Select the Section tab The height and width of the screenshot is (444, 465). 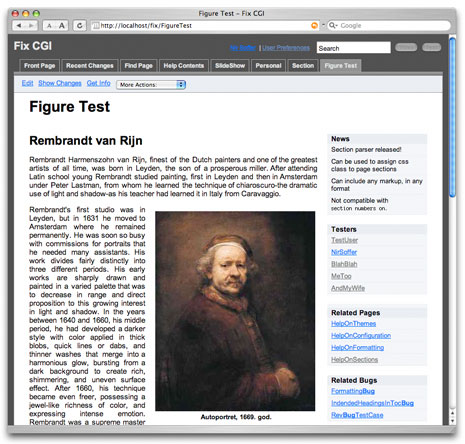303,66
